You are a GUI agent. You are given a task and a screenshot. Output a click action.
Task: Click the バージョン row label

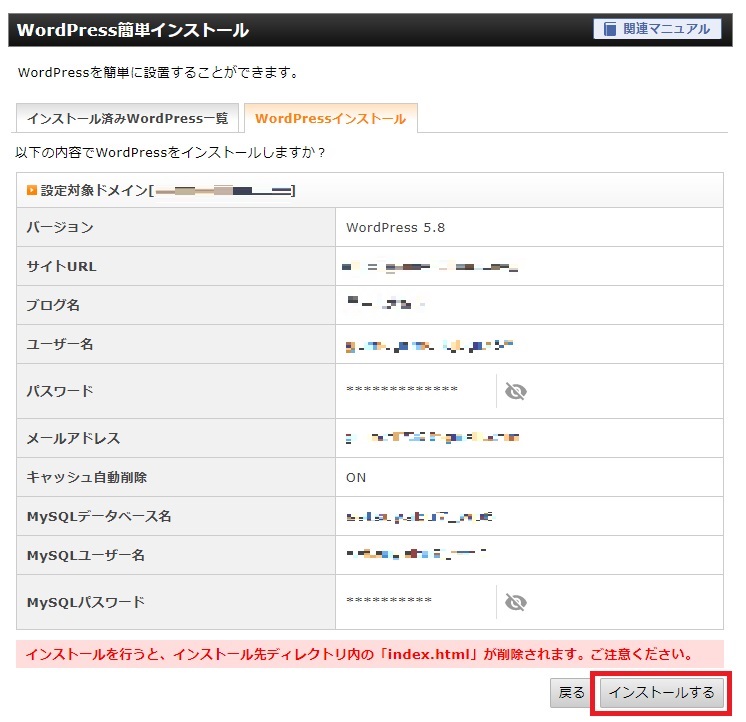(x=60, y=227)
